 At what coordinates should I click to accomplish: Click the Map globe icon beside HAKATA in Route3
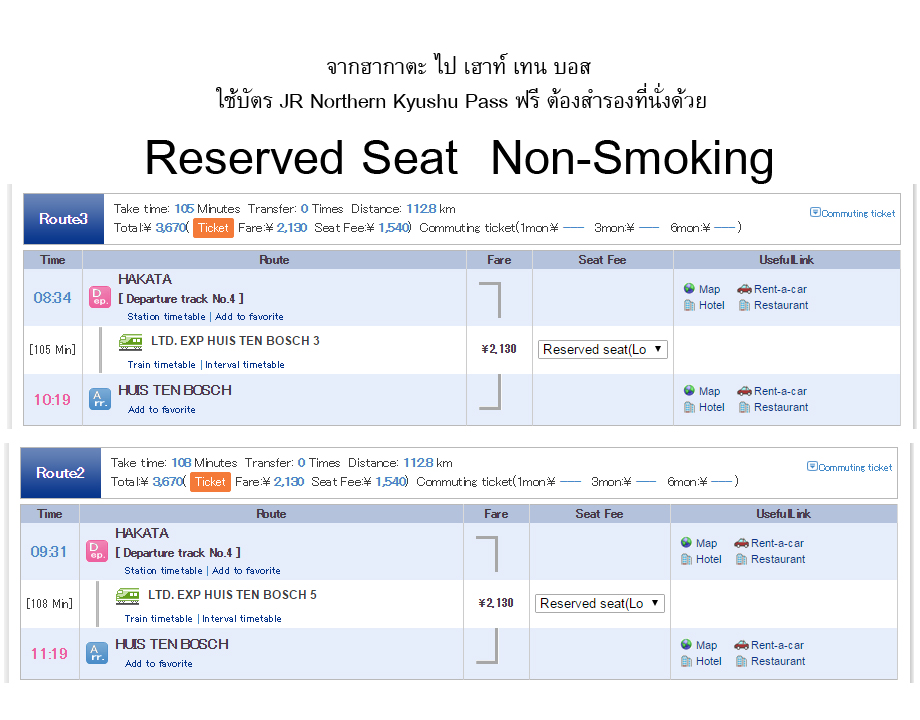click(x=690, y=289)
